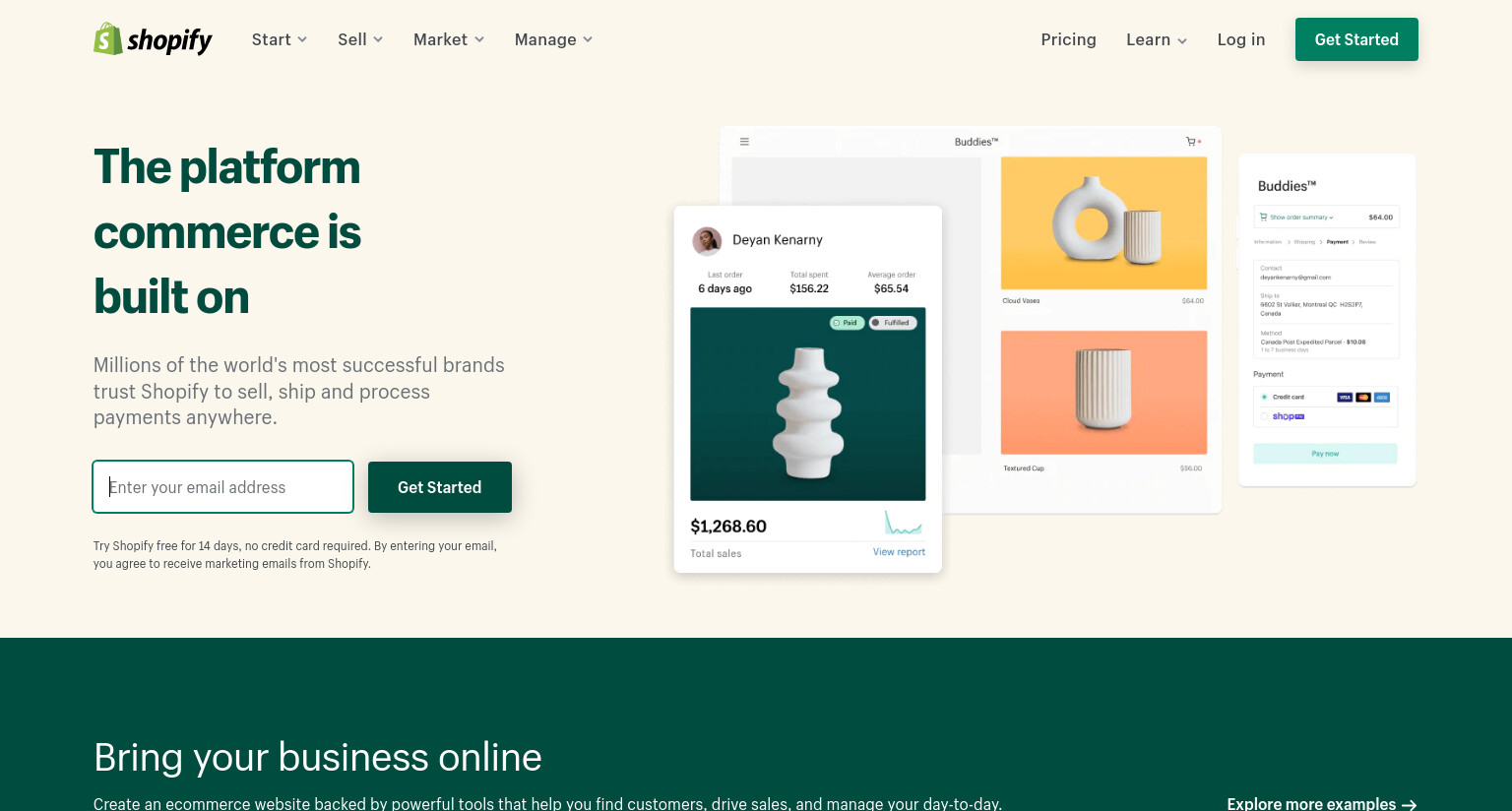
Task: Select the Shop Pay radio option
Action: (x=1264, y=416)
